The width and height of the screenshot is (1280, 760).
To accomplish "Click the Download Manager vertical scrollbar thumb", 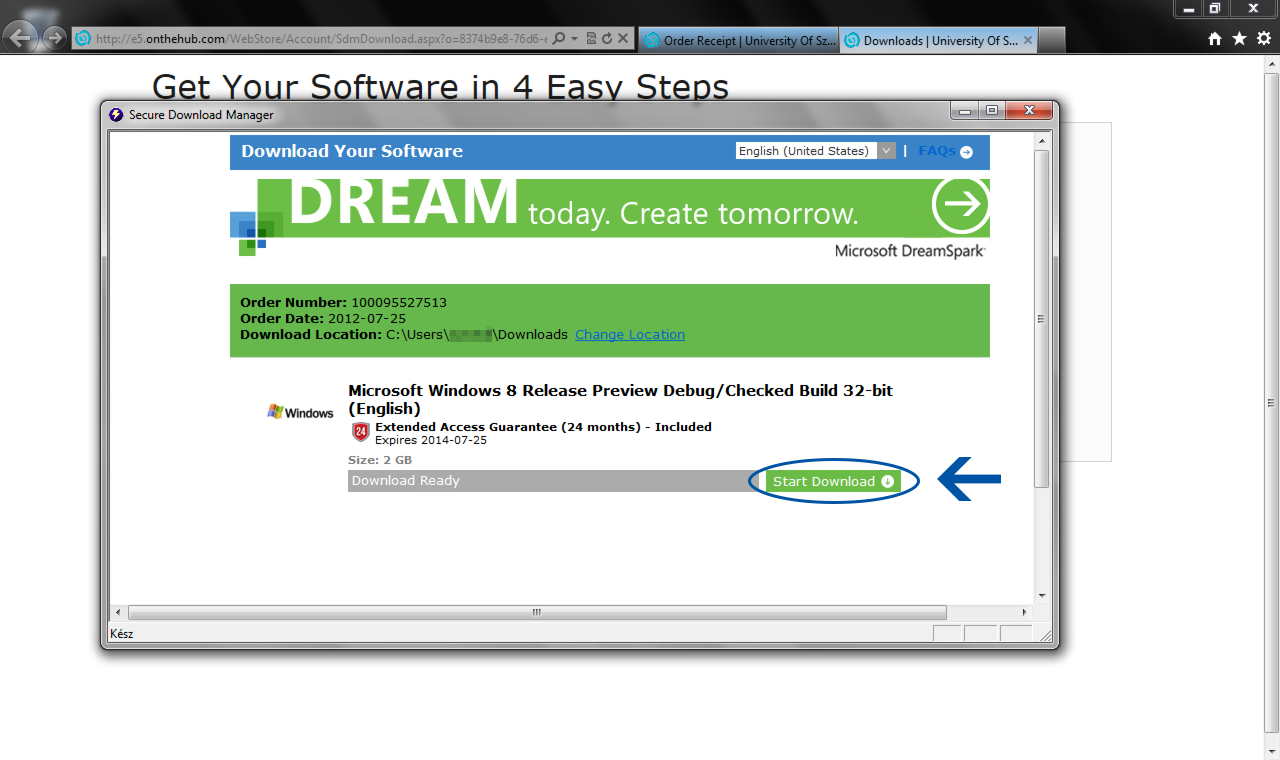I will [x=1041, y=319].
